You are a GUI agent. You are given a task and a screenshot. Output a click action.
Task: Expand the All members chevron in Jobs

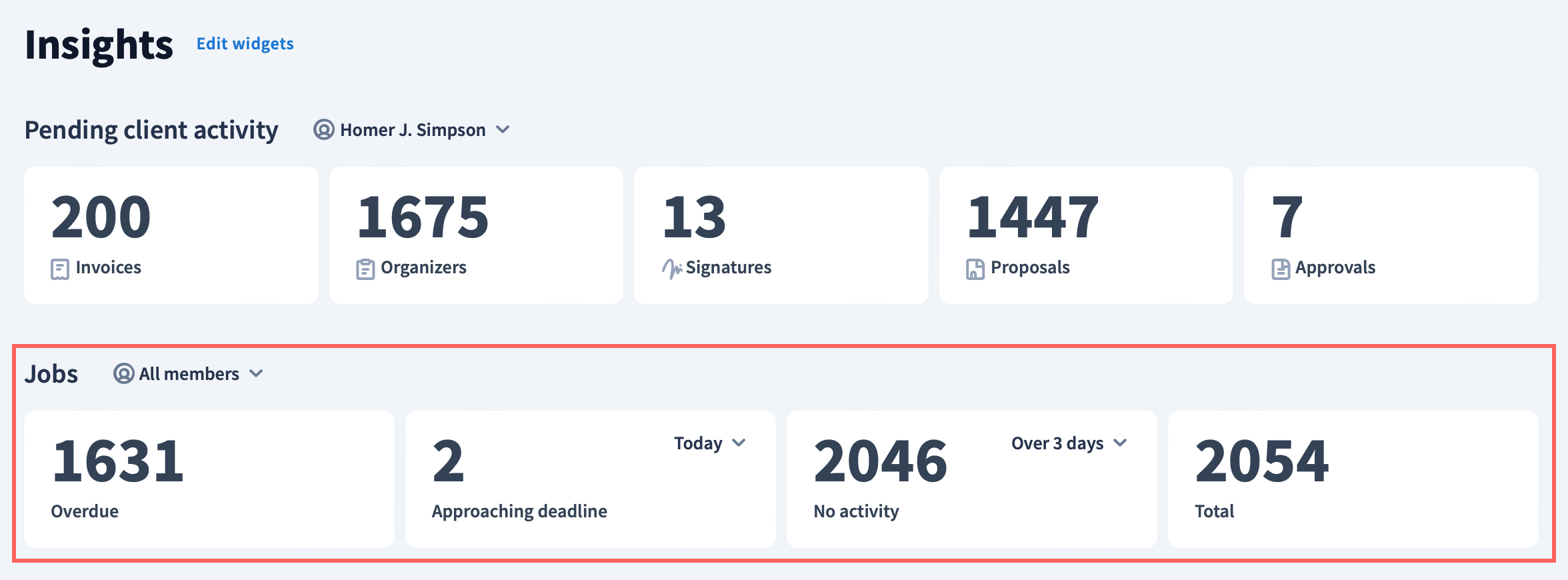[257, 373]
